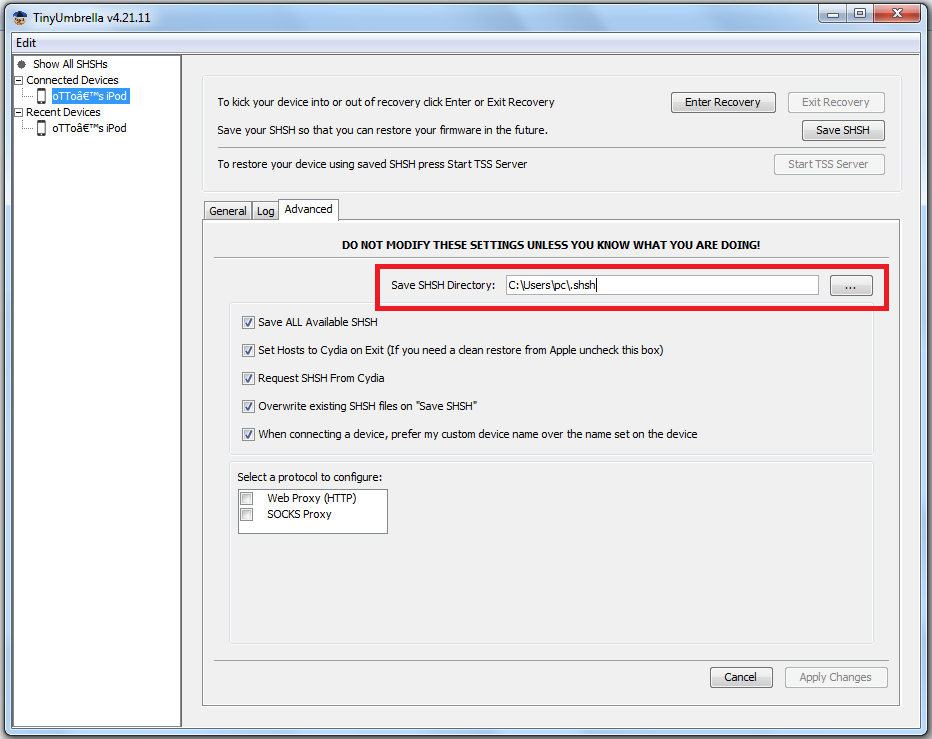Click Select a protocol to configure label
The width and height of the screenshot is (932, 739).
click(x=310, y=477)
